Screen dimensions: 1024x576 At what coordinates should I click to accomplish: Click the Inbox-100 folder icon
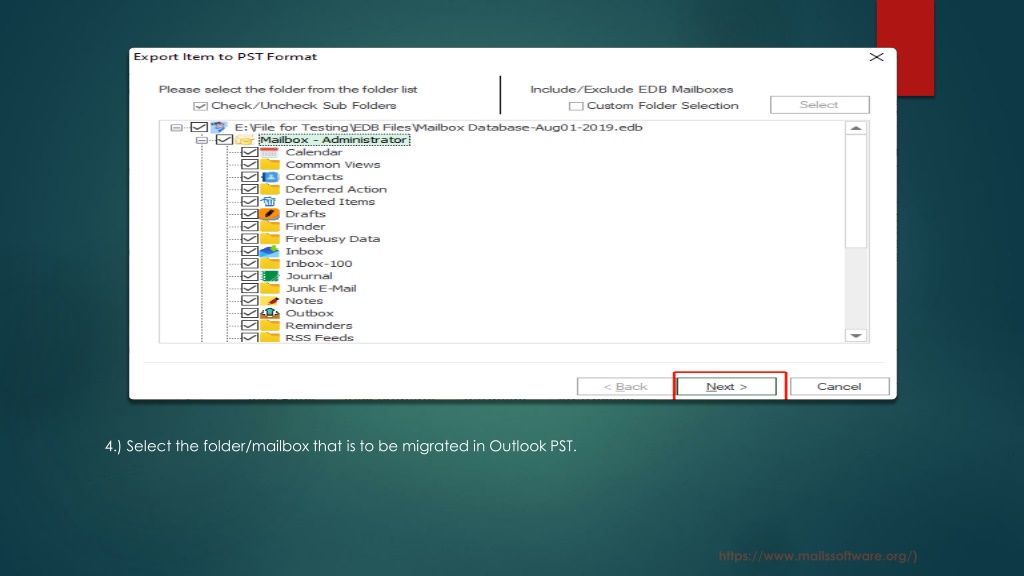coord(269,264)
